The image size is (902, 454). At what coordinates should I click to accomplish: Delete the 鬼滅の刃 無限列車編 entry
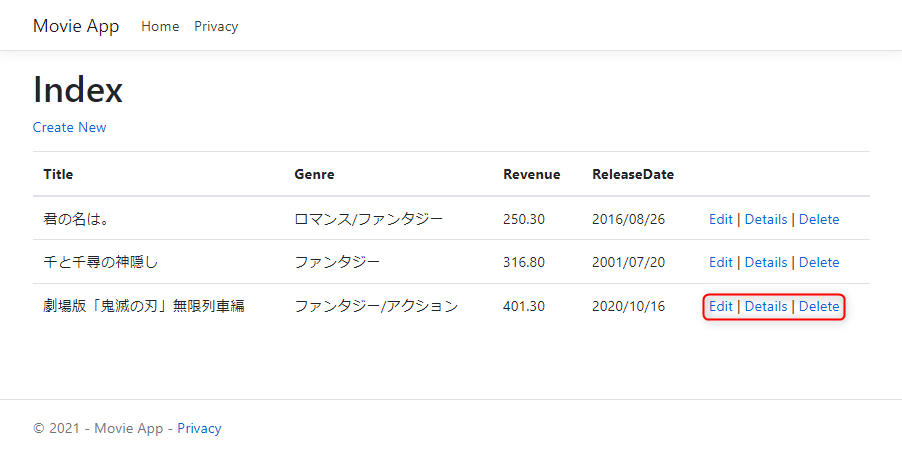(x=819, y=306)
